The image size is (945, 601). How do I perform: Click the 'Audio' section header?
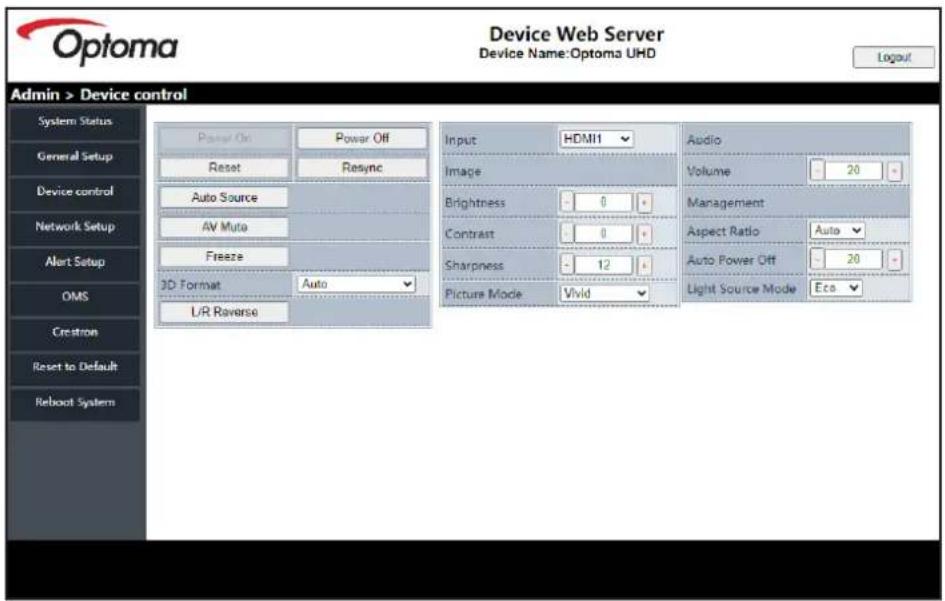(x=704, y=140)
